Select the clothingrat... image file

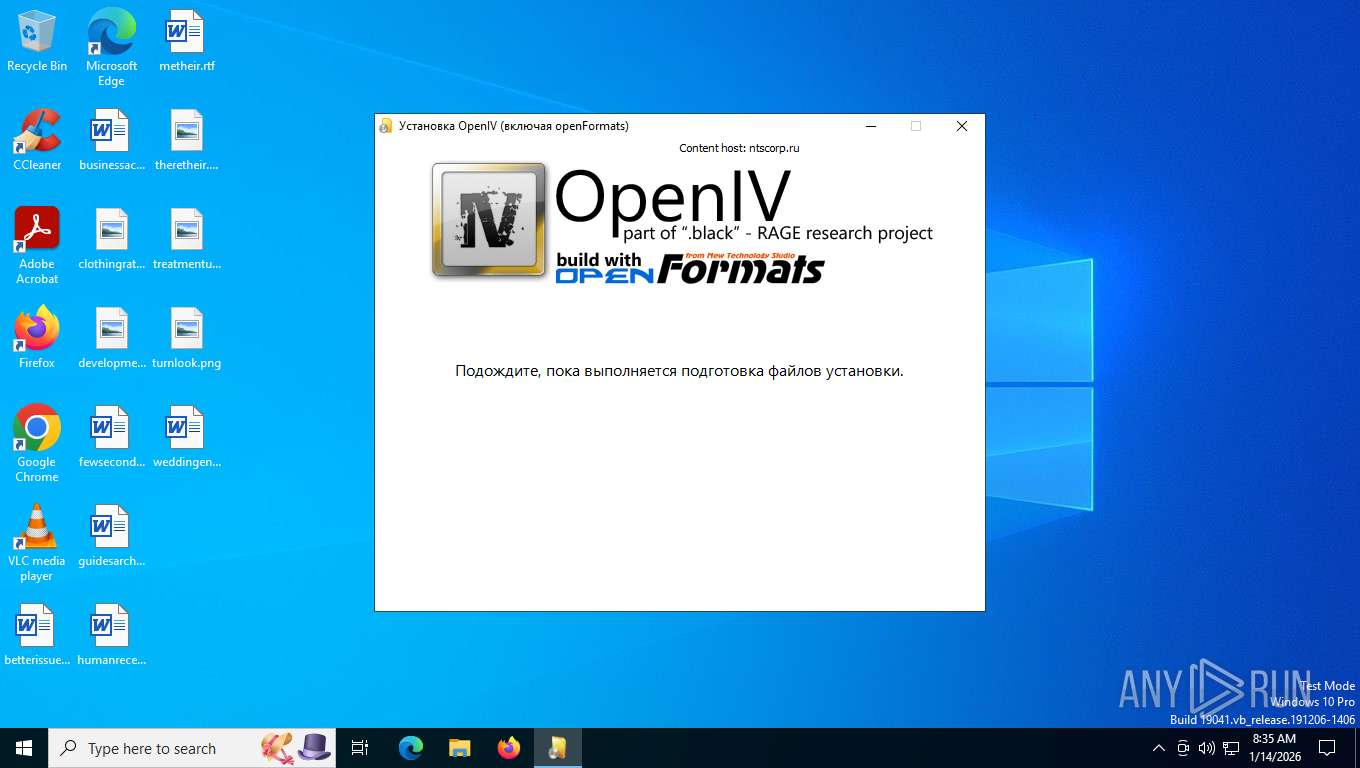(x=111, y=240)
